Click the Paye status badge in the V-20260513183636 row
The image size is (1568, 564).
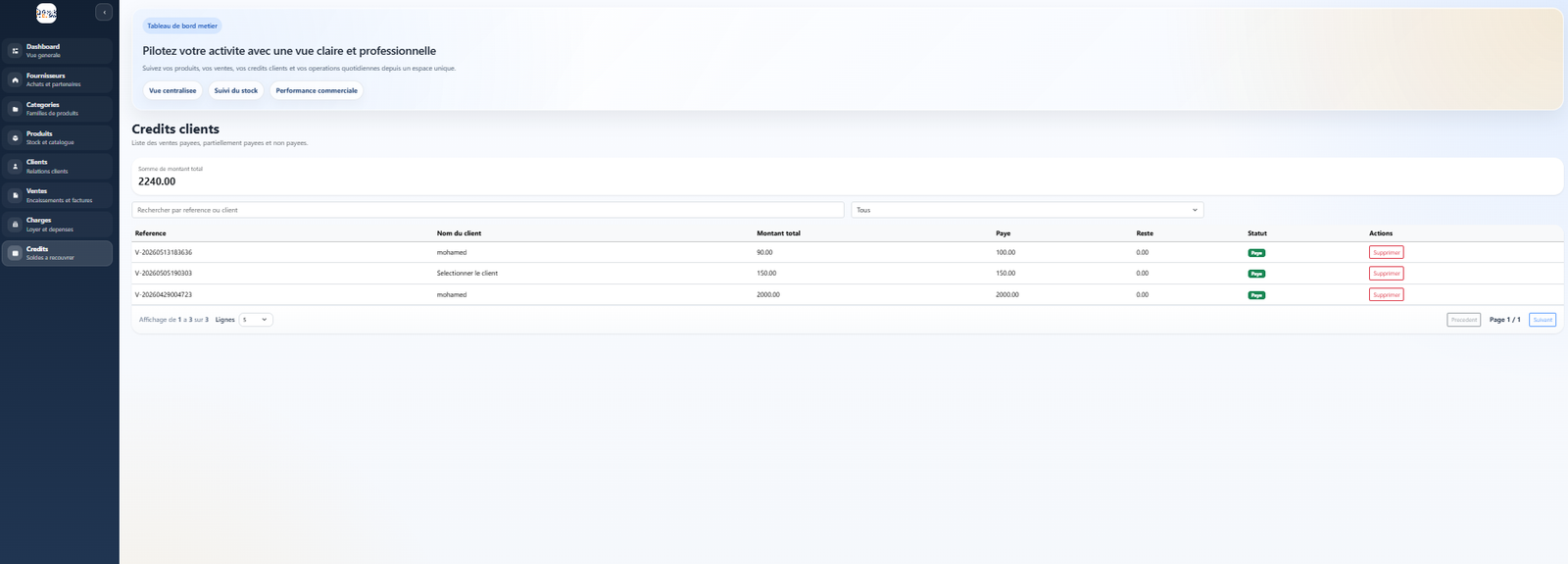tap(1256, 253)
